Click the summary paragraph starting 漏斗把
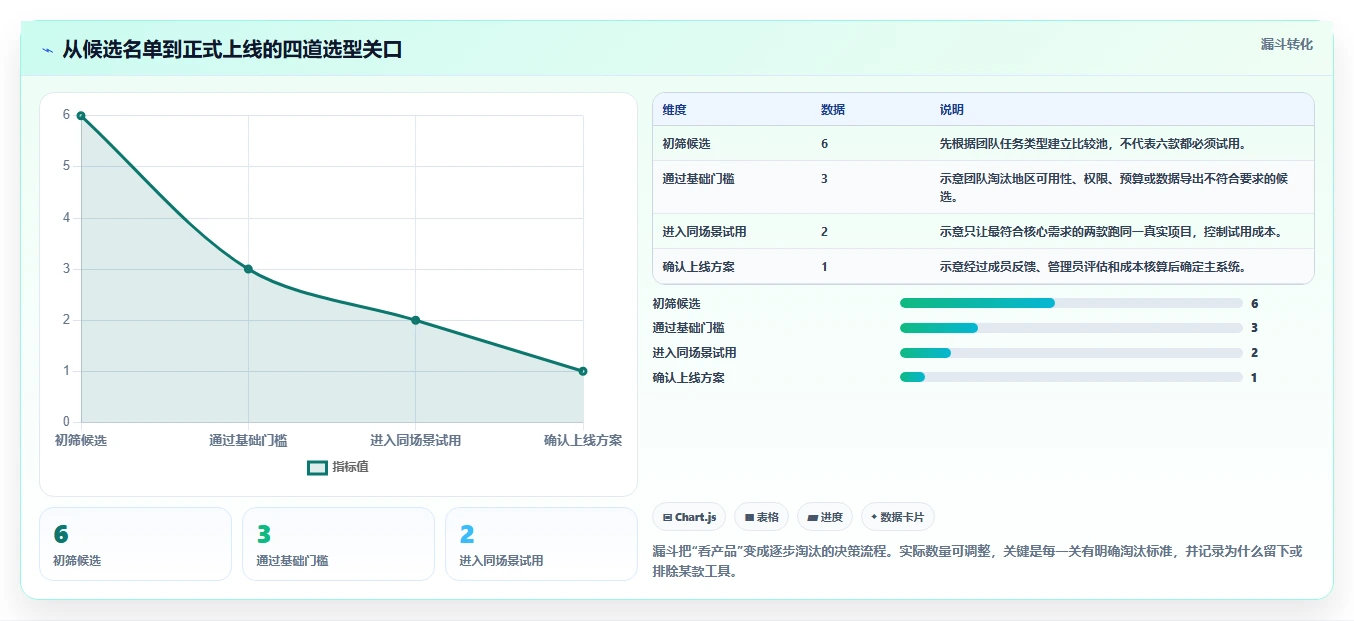This screenshot has height=621, width=1354. pos(977,562)
